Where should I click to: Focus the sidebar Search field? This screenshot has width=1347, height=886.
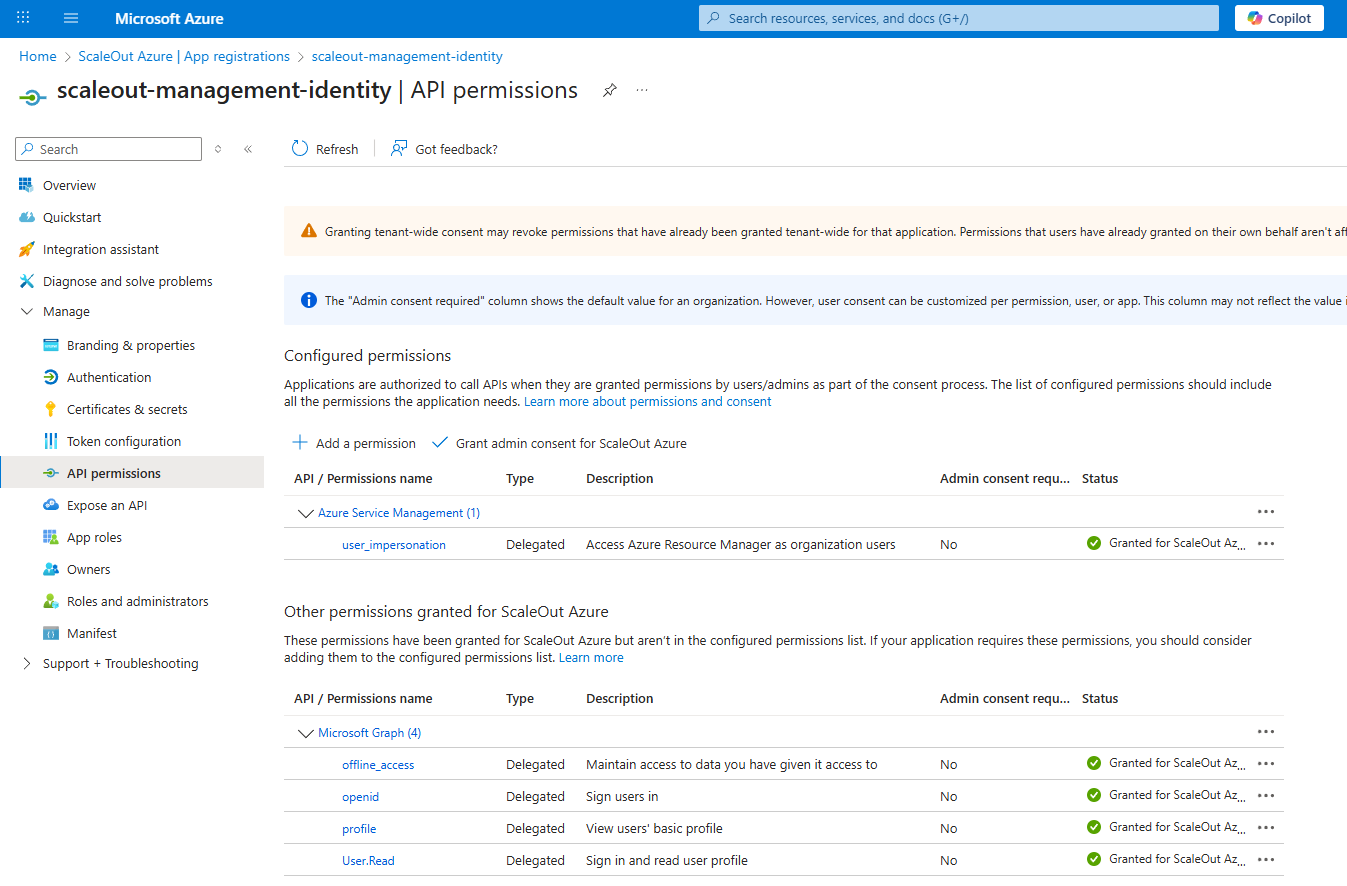[109, 149]
